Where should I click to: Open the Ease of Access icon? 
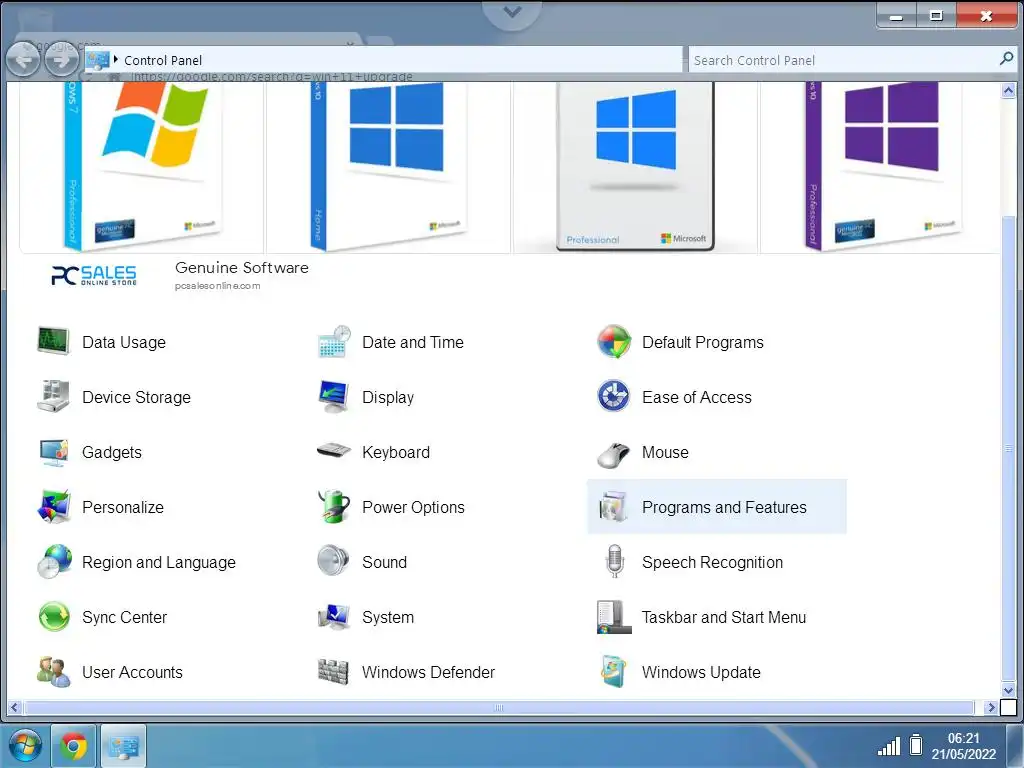614,396
